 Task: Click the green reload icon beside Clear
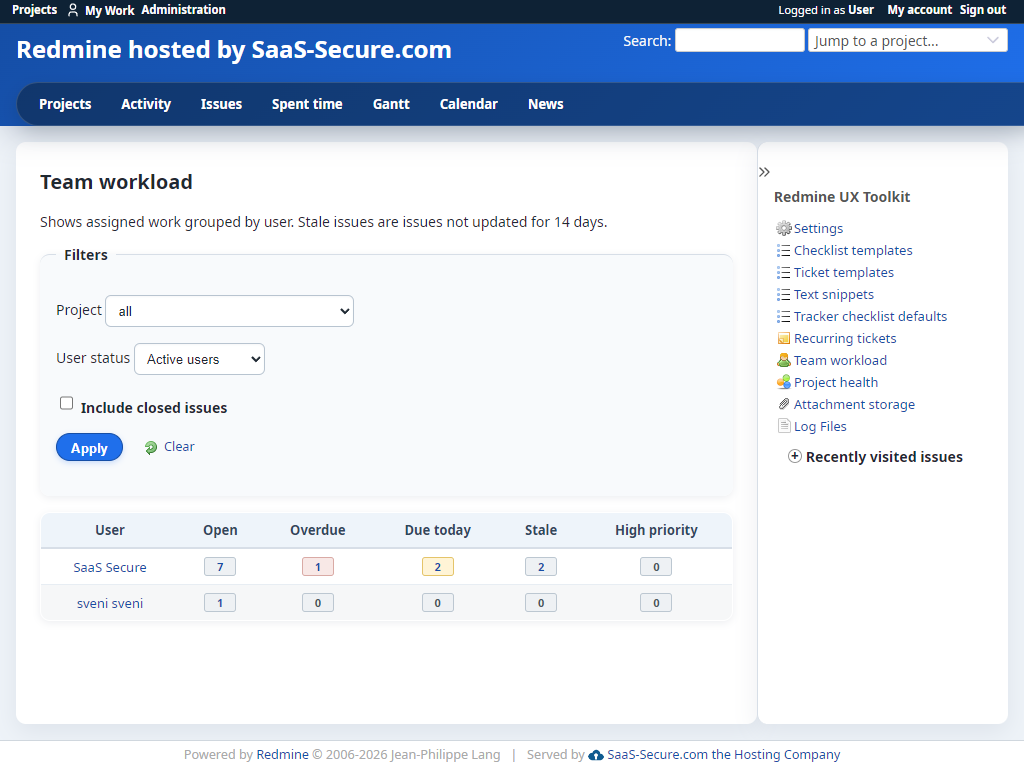(x=151, y=447)
